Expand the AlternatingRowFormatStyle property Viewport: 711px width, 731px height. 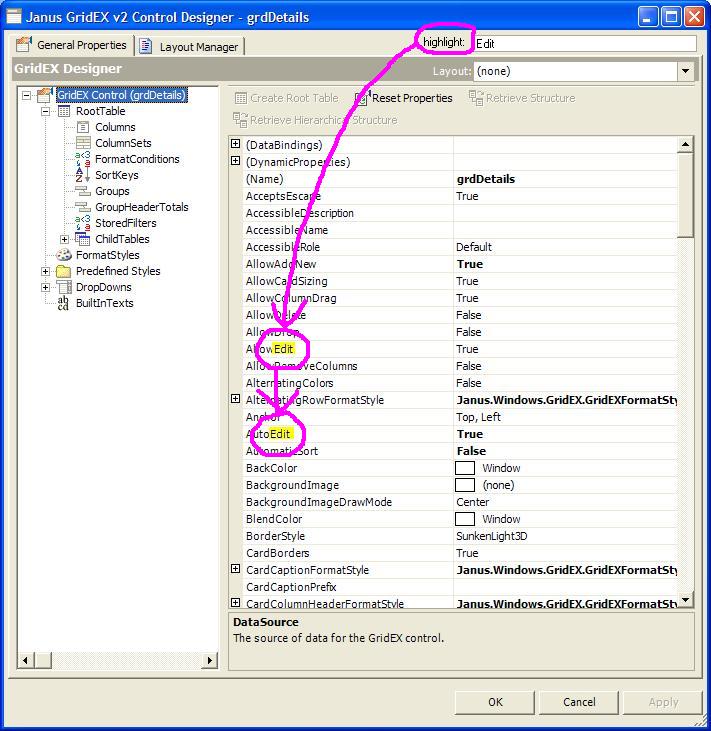coord(235,399)
